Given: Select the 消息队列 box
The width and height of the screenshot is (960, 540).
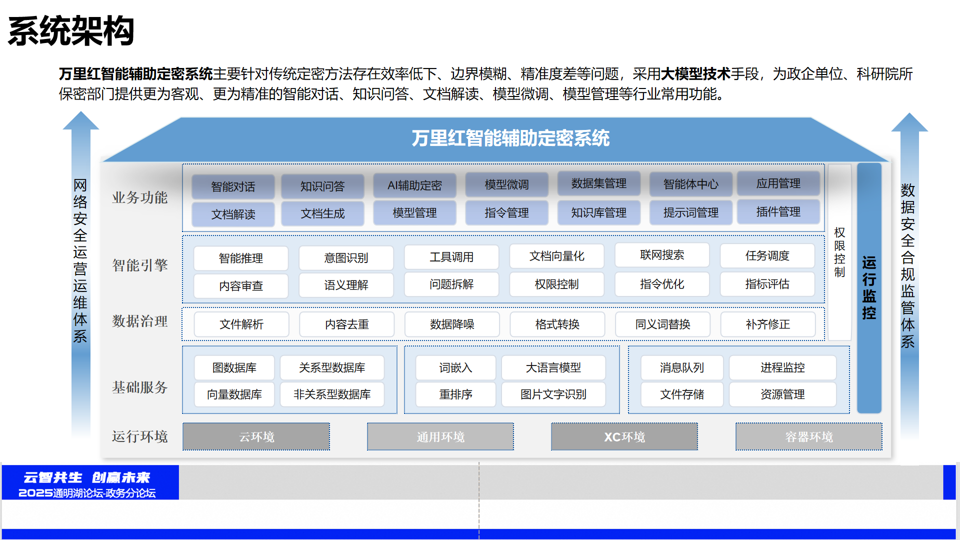Looking at the screenshot, I should (681, 368).
